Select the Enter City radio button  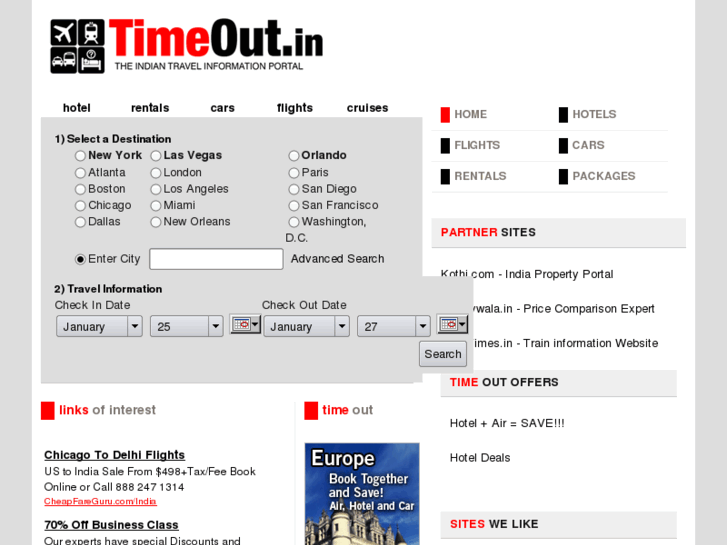pos(80,259)
